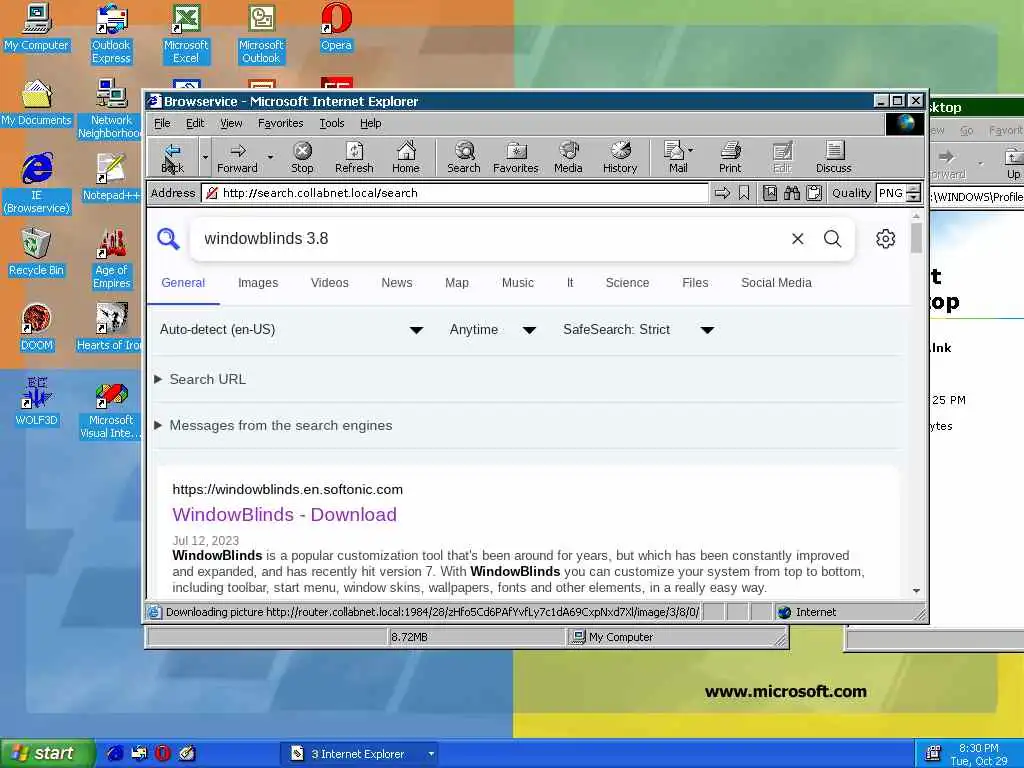Launch Opera from quick launch bar
The width and height of the screenshot is (1024, 768).
tap(163, 753)
